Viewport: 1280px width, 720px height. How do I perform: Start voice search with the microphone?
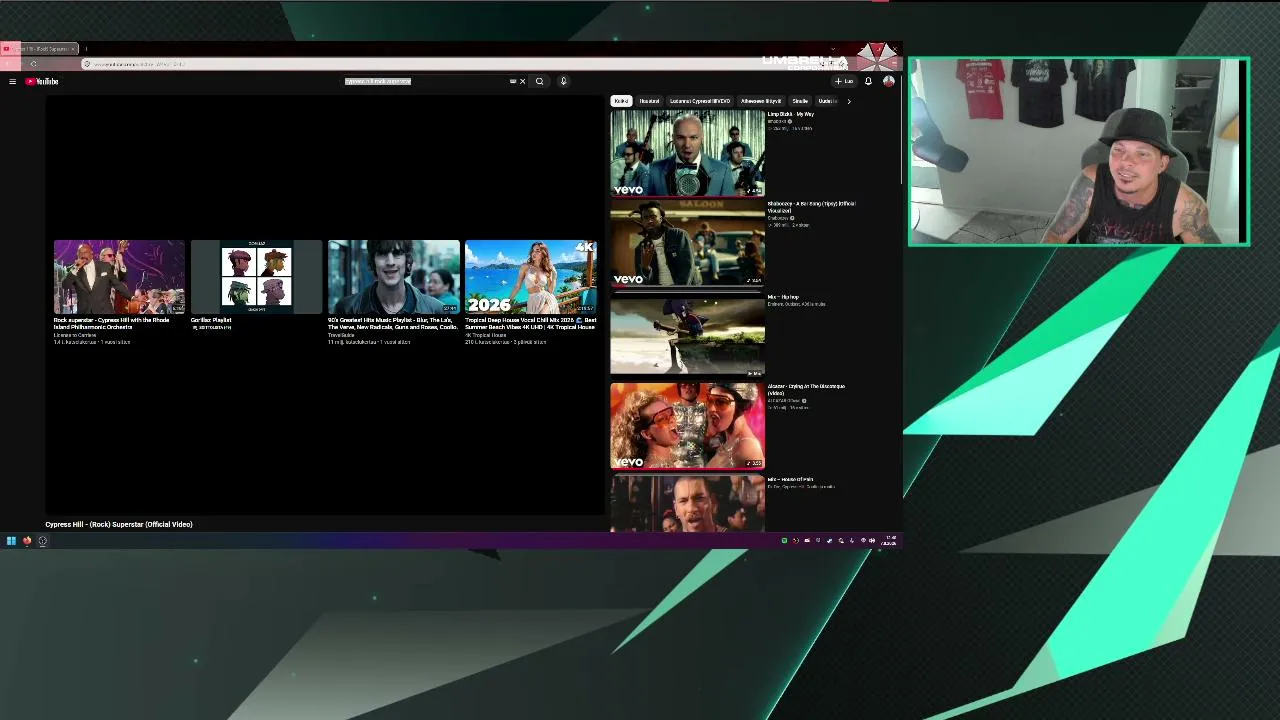[563, 81]
